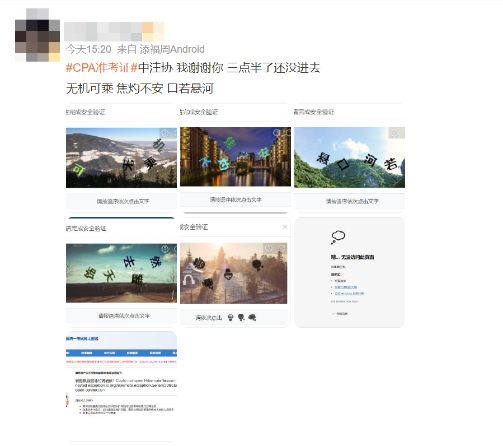Open the green hill blue sky captcha image
The image size is (503, 446).
click(x=349, y=158)
